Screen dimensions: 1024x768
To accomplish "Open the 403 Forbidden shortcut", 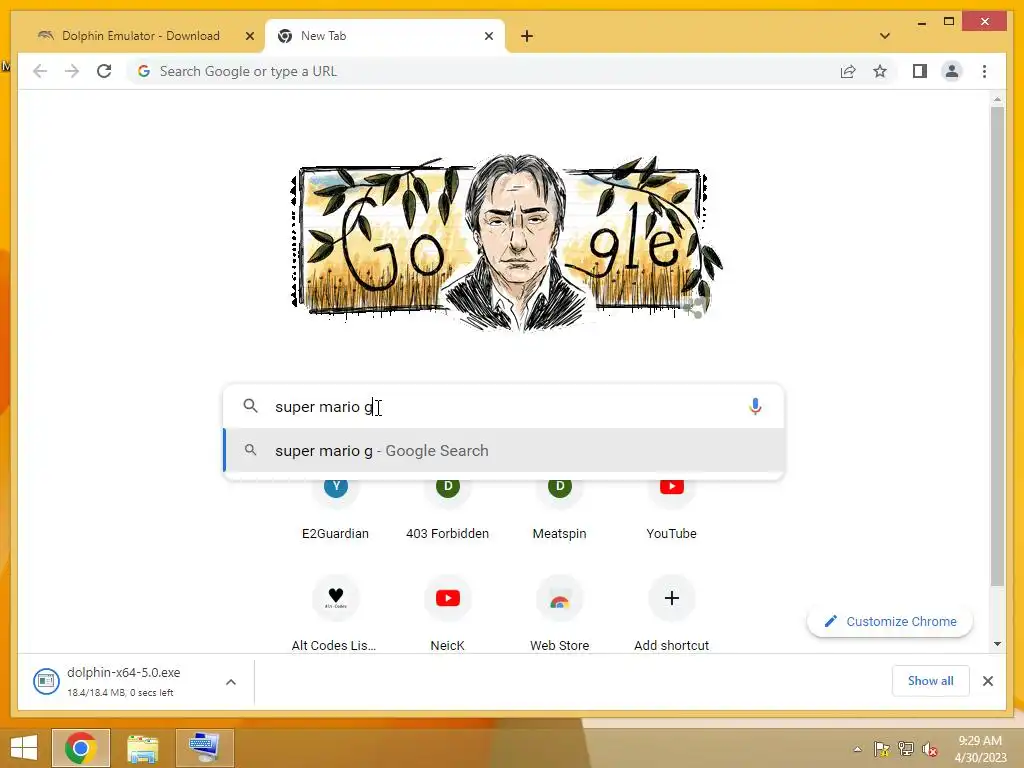I will 447,510.
